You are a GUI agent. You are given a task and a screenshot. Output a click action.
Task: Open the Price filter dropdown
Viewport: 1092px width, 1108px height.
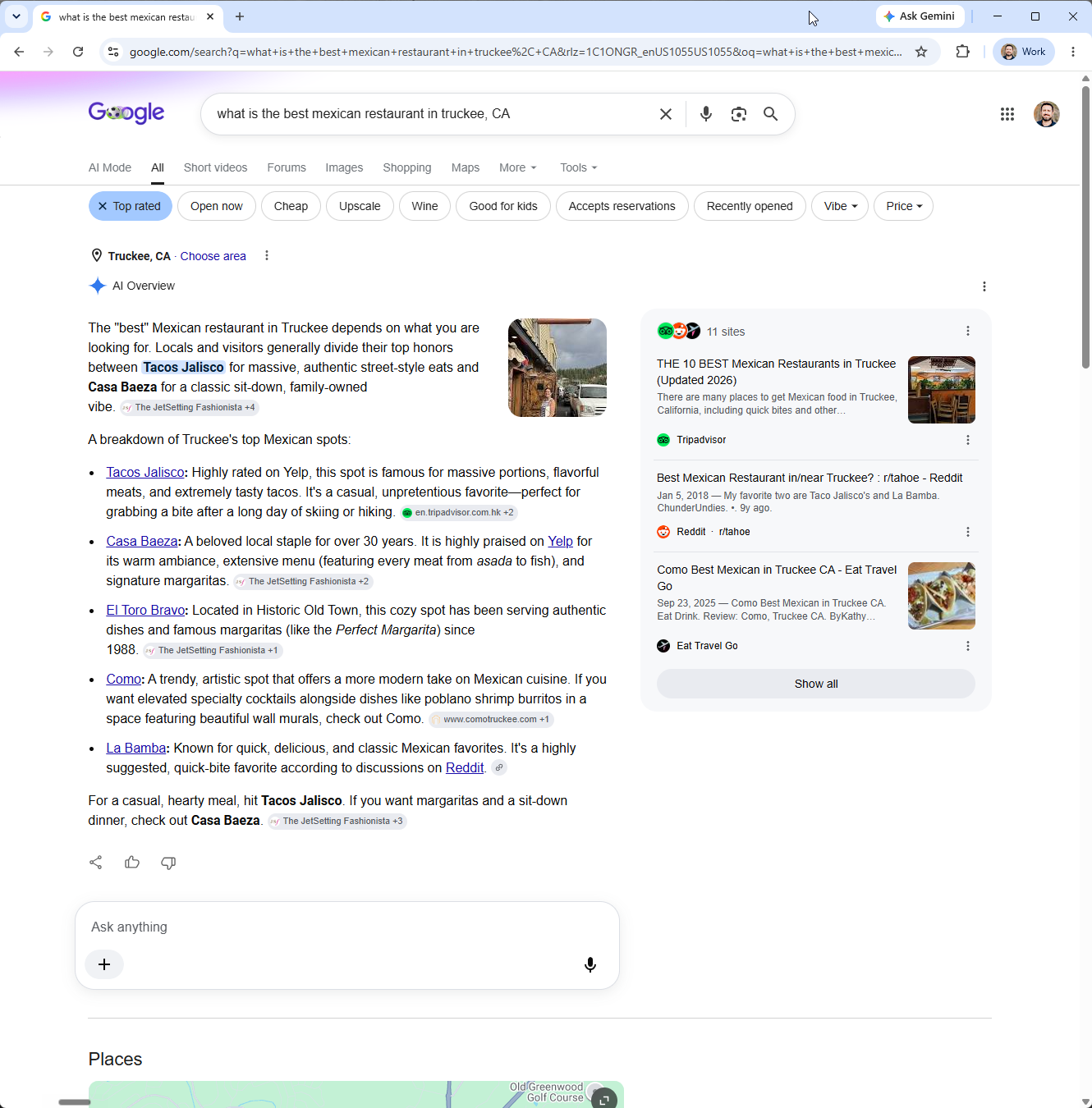tap(903, 206)
